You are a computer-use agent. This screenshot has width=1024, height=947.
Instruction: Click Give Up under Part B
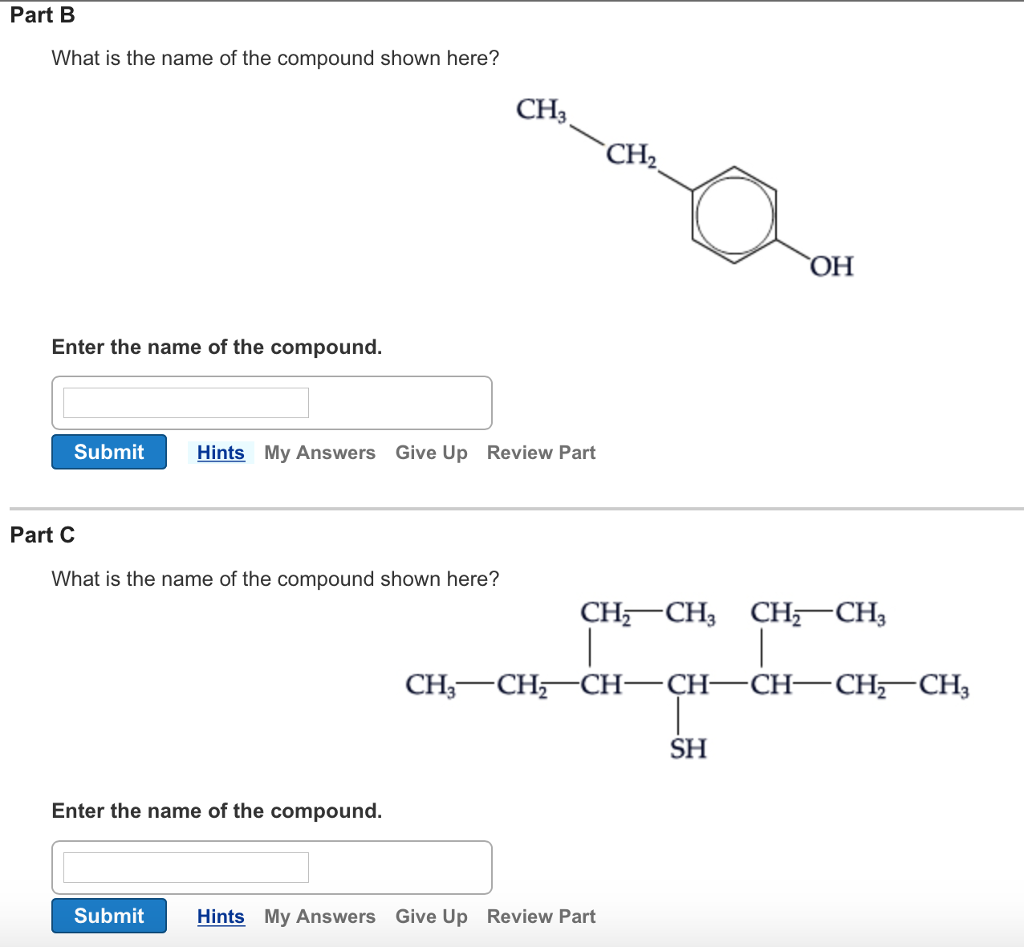tap(431, 452)
